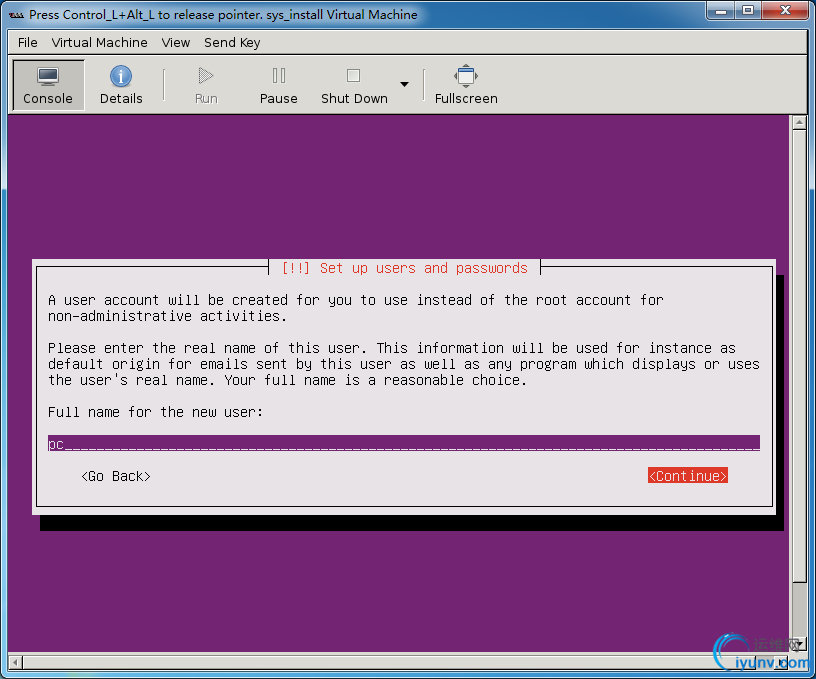Switch to Fullscreen mode

[x=466, y=85]
